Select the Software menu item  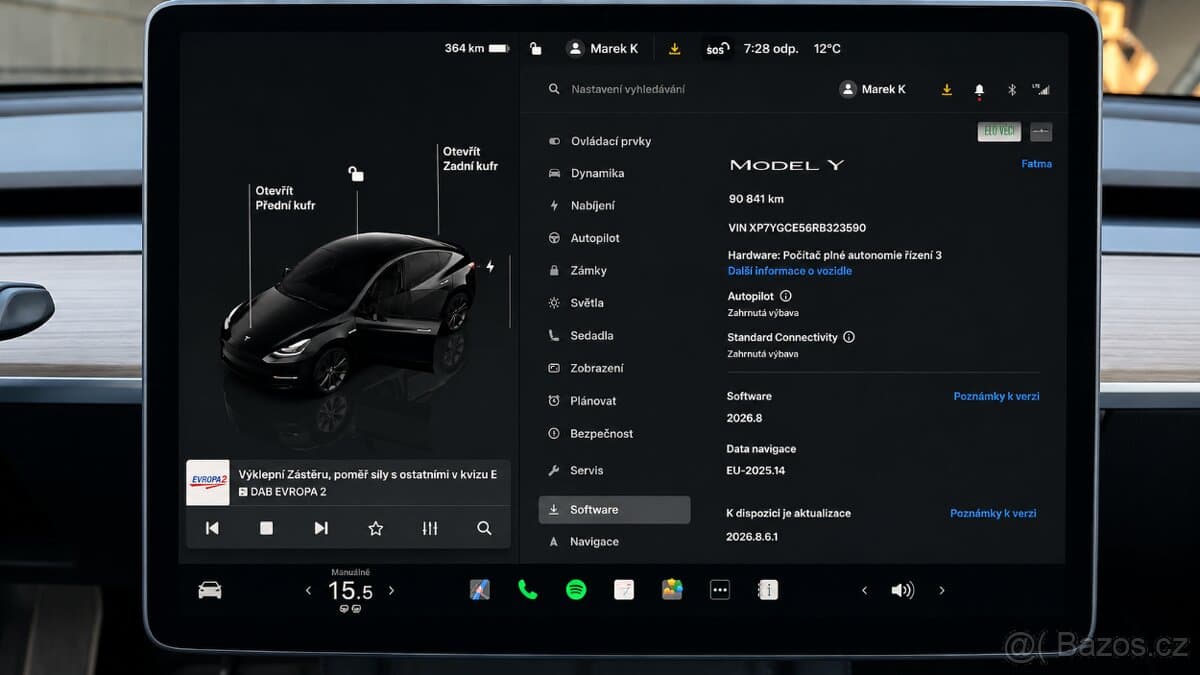point(614,509)
